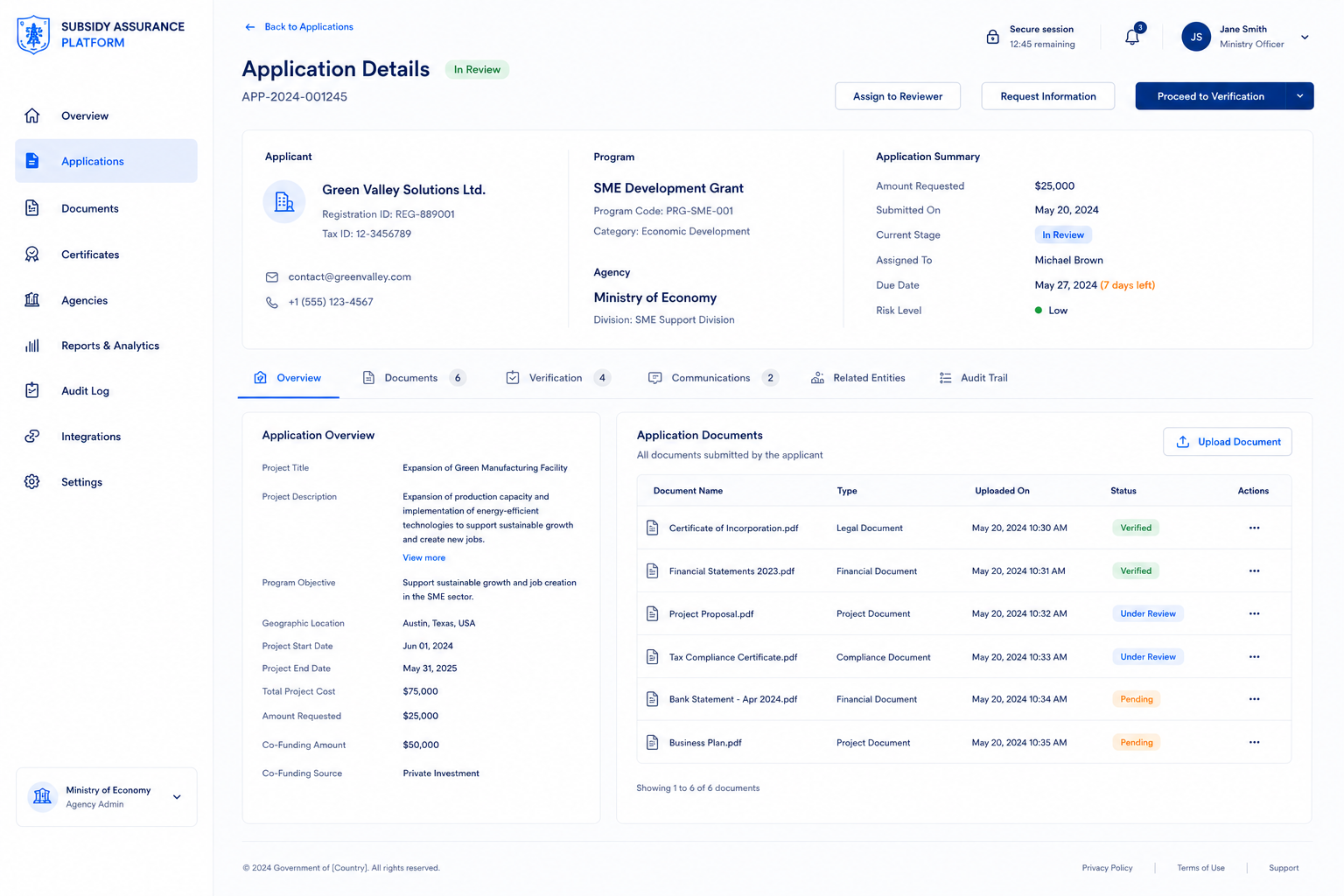Click the Status column header
This screenshot has width=1344, height=896.
(1123, 491)
